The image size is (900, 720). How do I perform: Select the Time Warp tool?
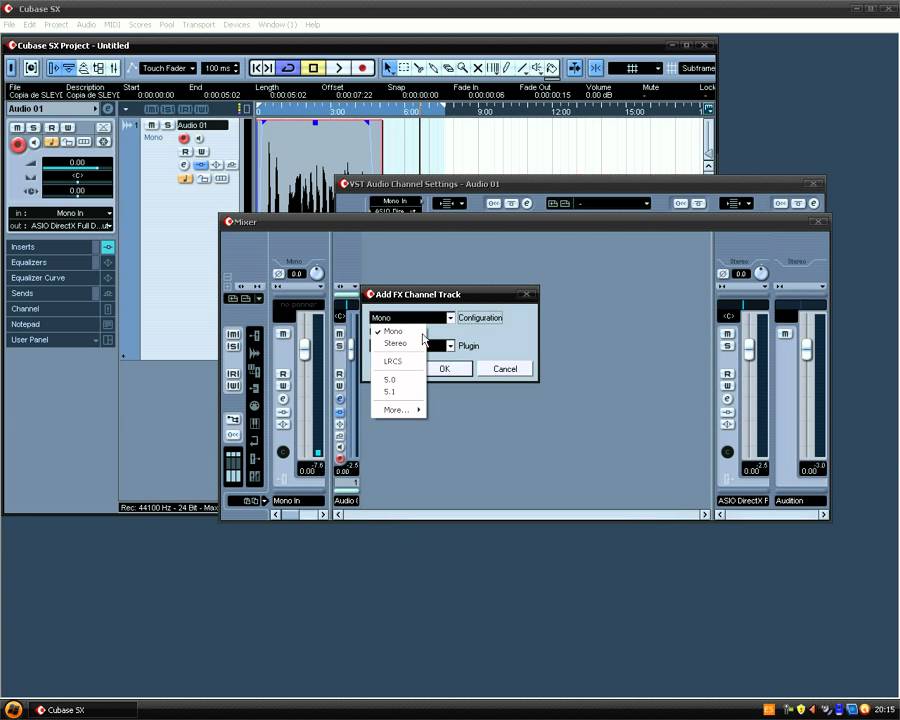point(492,68)
